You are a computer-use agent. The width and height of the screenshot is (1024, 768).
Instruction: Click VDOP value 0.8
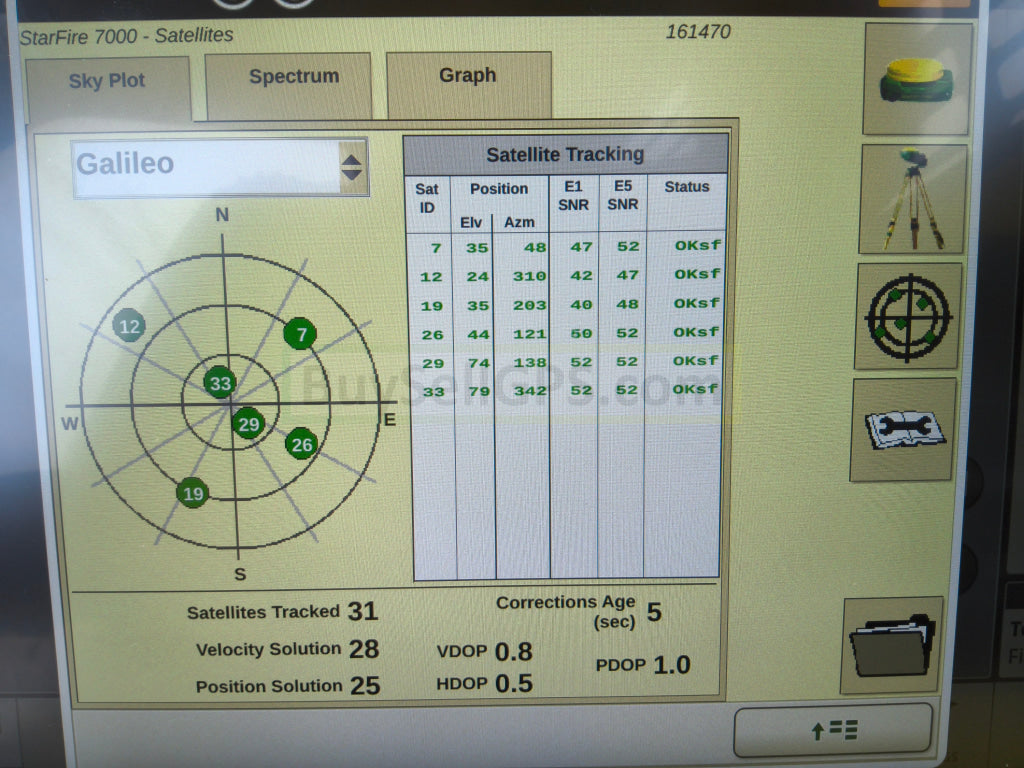tap(513, 652)
